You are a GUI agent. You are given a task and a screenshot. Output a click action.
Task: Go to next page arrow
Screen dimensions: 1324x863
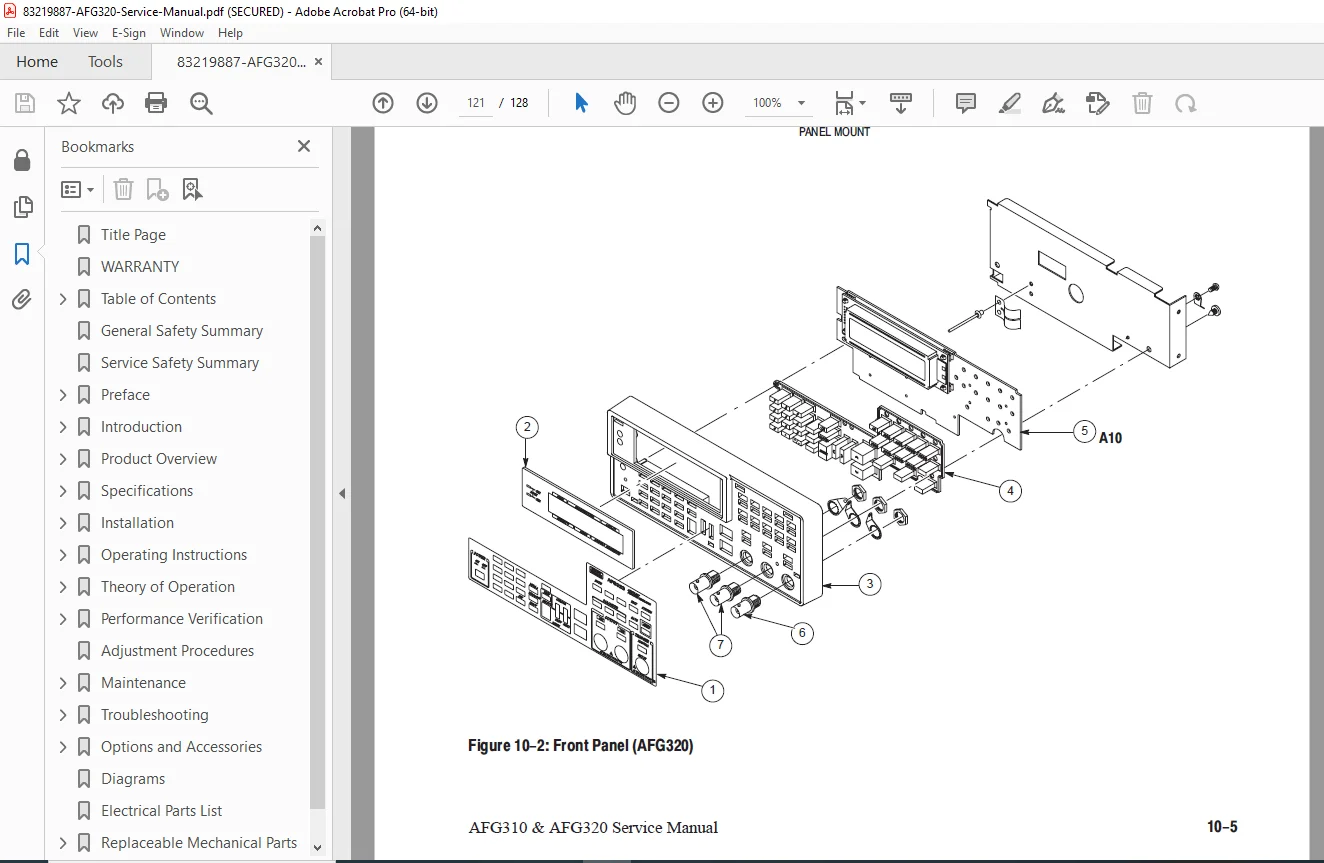(x=427, y=103)
